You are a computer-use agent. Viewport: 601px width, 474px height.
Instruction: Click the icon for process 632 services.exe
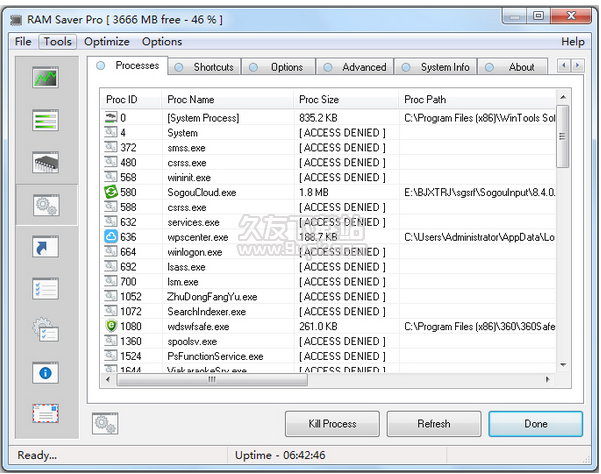click(x=111, y=221)
